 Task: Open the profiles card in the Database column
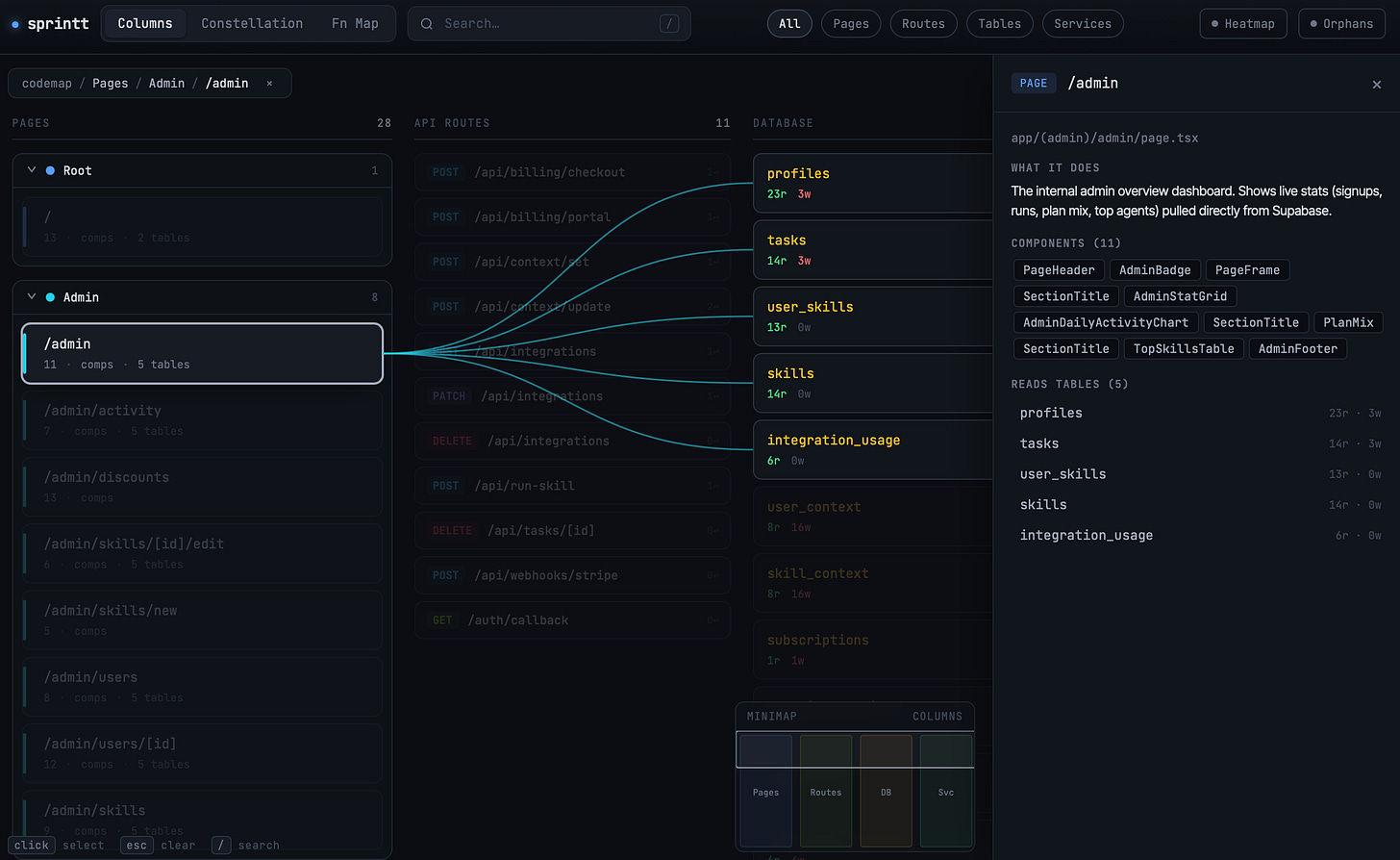873,183
